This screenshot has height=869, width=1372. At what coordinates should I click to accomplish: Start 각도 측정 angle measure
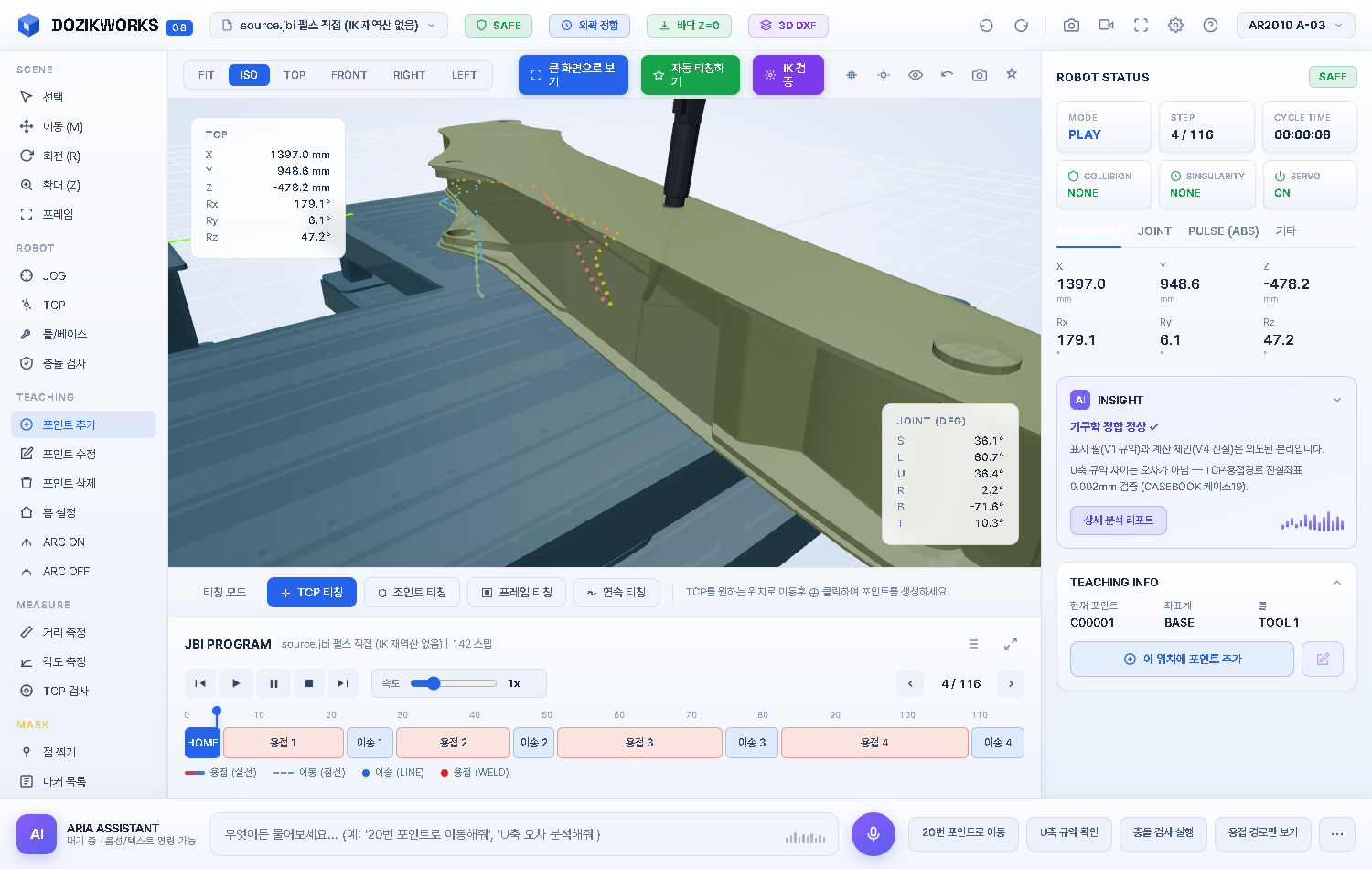click(x=83, y=661)
